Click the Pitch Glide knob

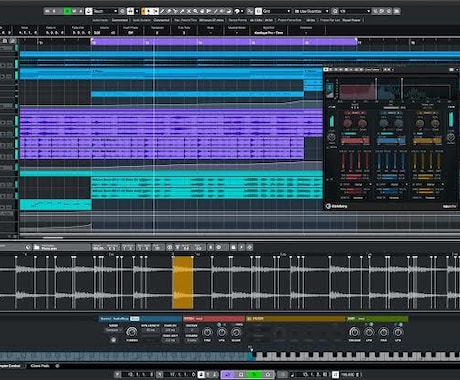coord(236,332)
